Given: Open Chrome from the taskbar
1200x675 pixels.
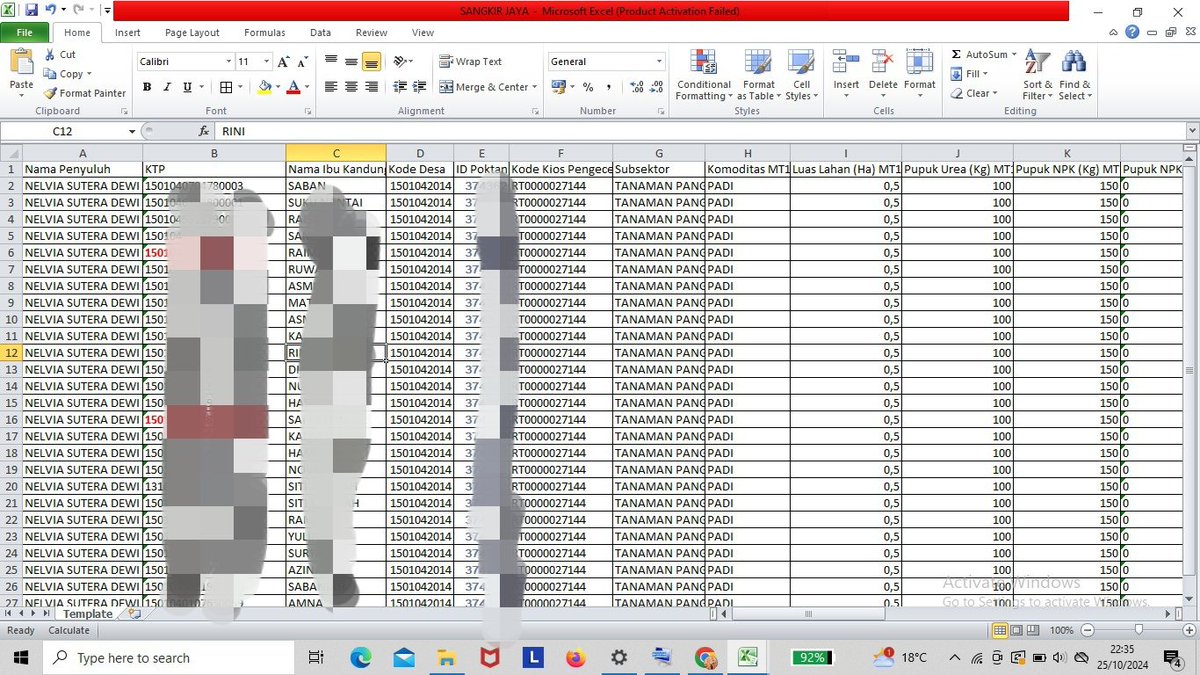Looking at the screenshot, I should 704,657.
